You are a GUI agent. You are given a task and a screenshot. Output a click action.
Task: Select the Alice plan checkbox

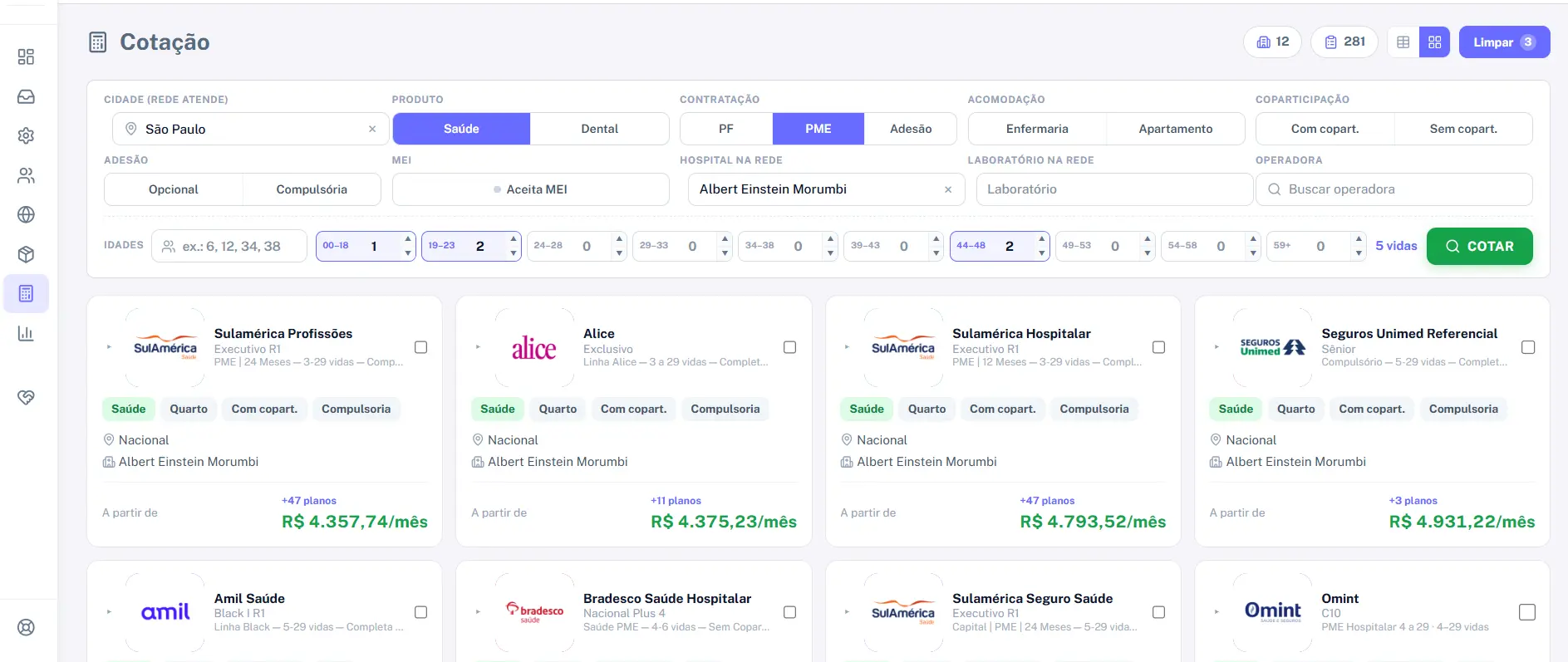point(790,347)
